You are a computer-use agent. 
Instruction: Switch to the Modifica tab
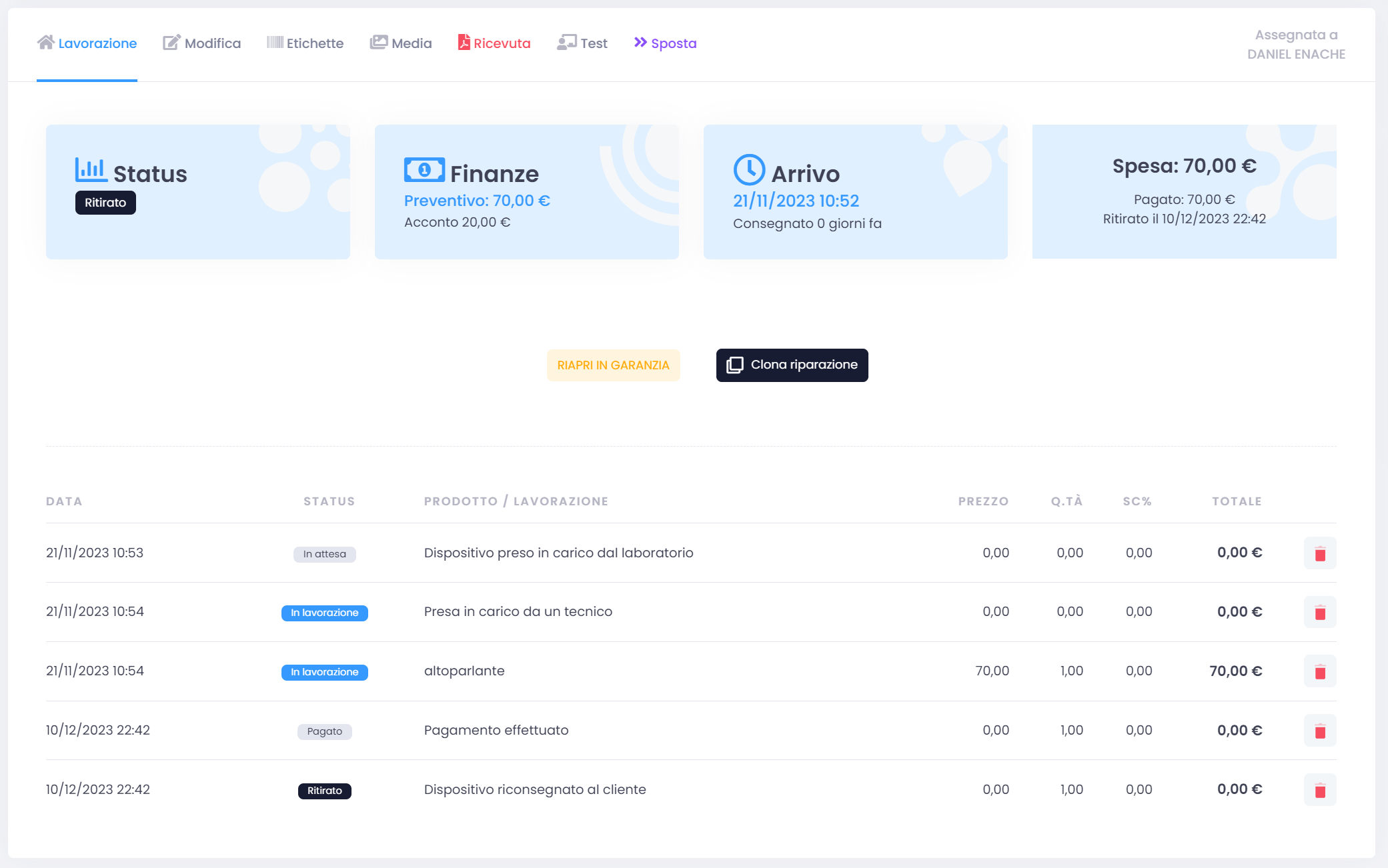pos(202,43)
